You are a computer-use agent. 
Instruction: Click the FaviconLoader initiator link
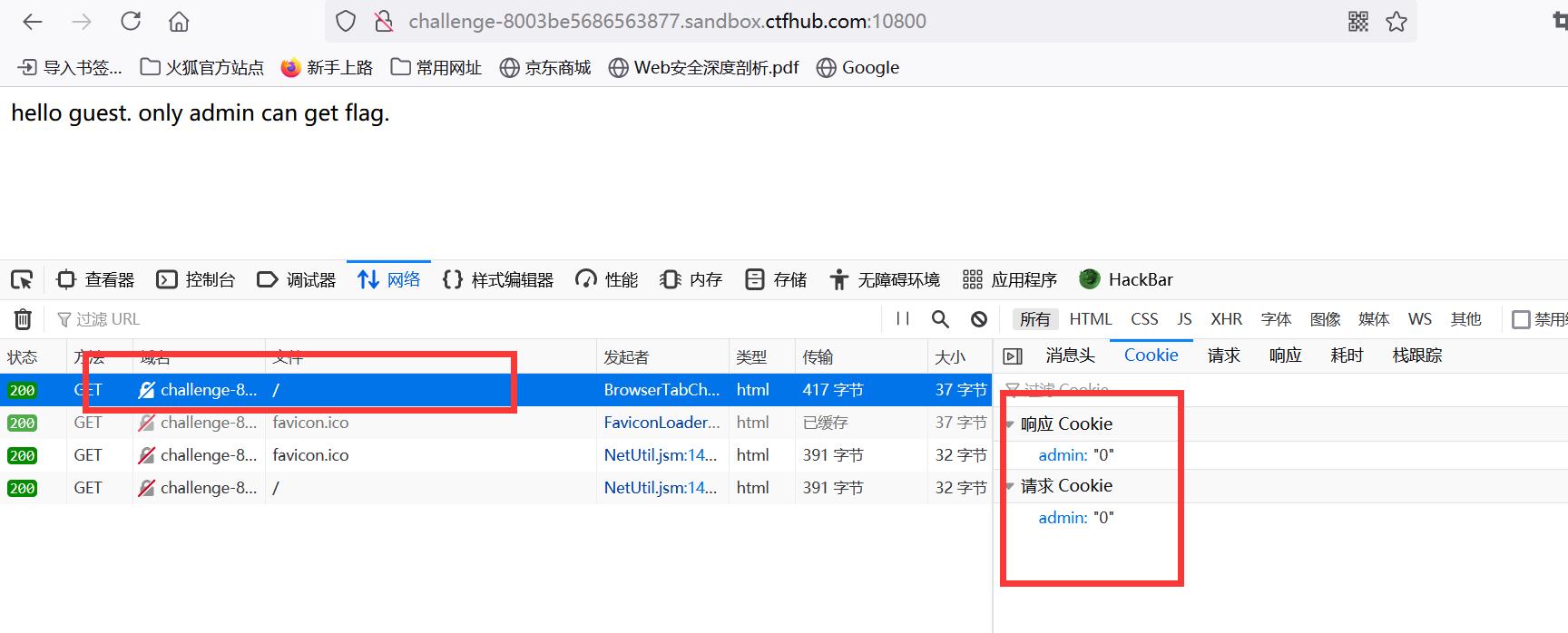click(x=661, y=423)
